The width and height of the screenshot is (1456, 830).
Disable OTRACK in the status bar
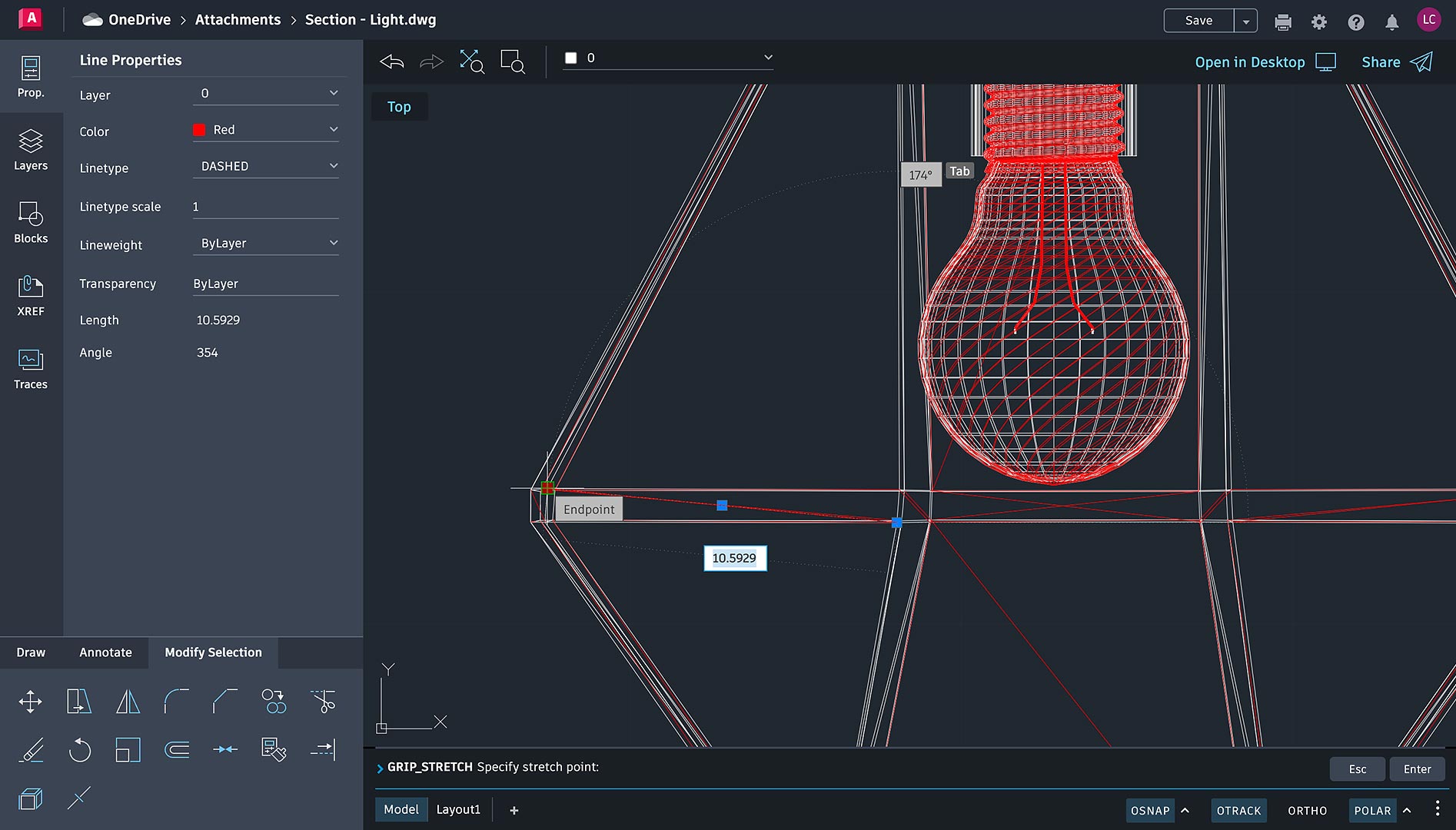click(1238, 810)
